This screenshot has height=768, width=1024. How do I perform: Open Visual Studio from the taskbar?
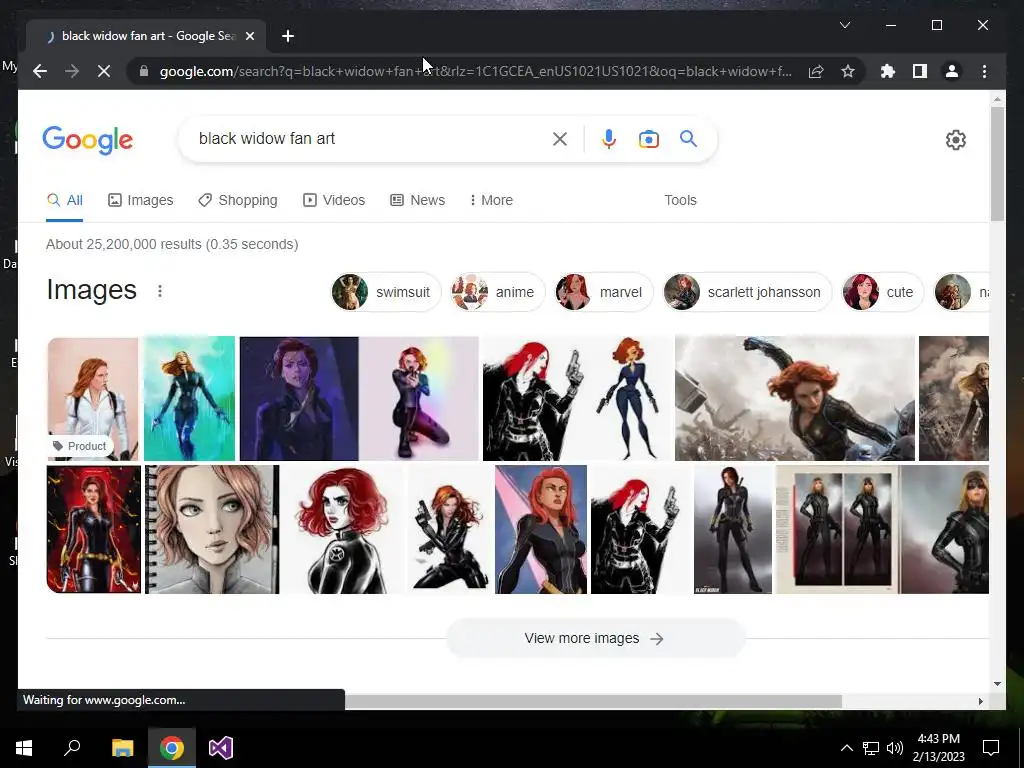(221, 747)
